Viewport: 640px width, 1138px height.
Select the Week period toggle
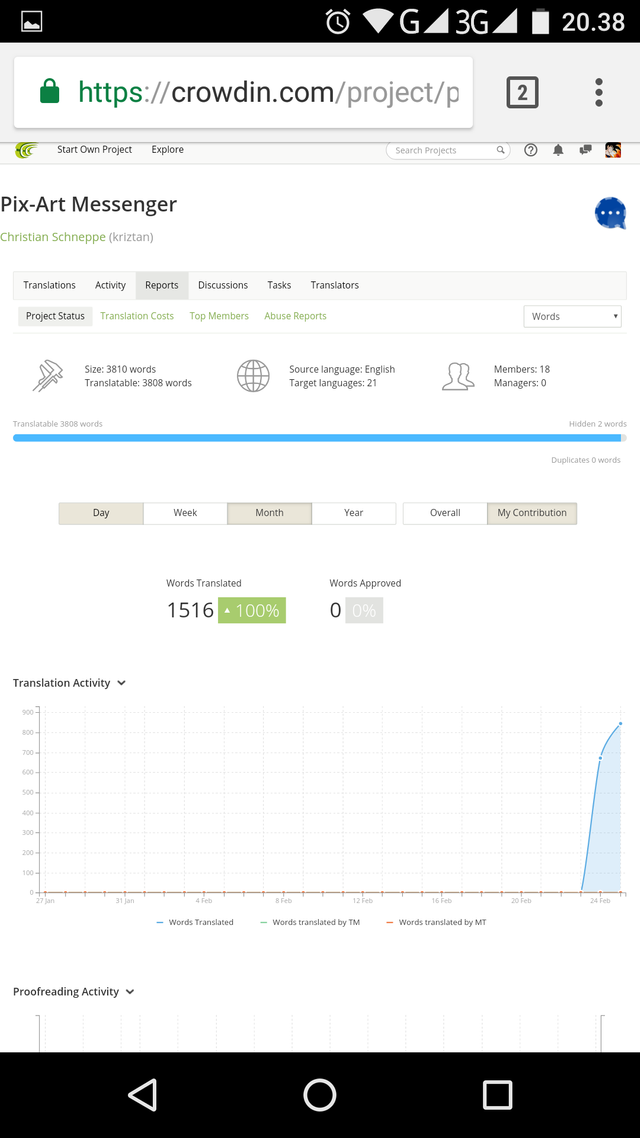coord(185,513)
